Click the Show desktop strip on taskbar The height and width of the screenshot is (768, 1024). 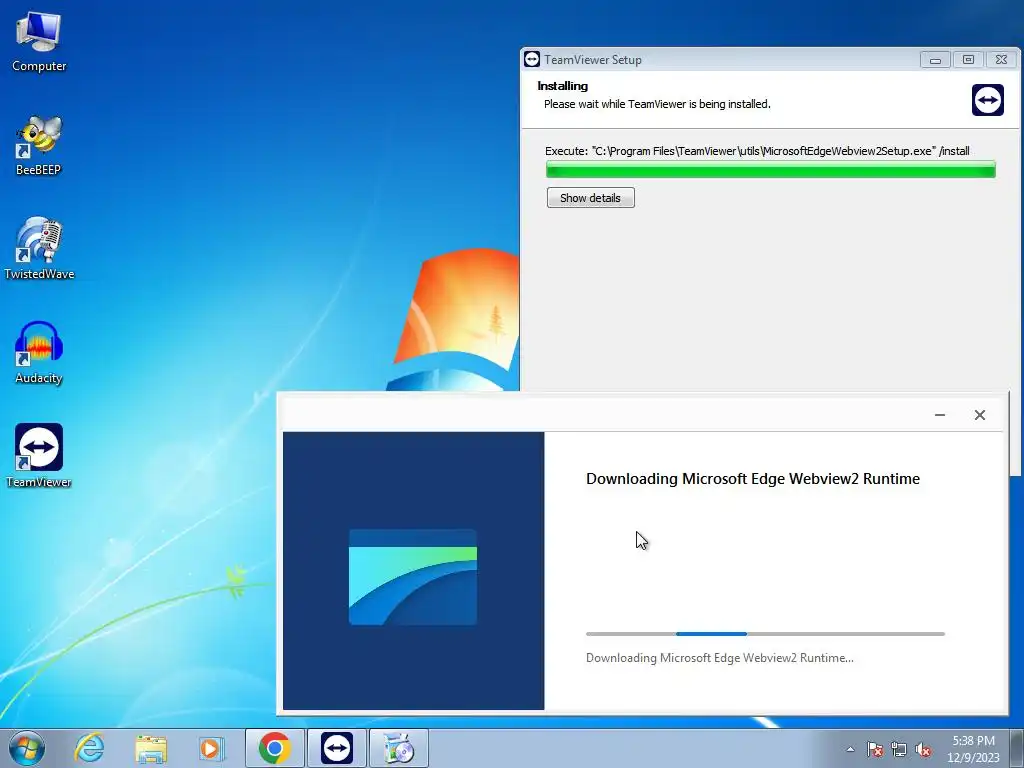(x=1017, y=748)
